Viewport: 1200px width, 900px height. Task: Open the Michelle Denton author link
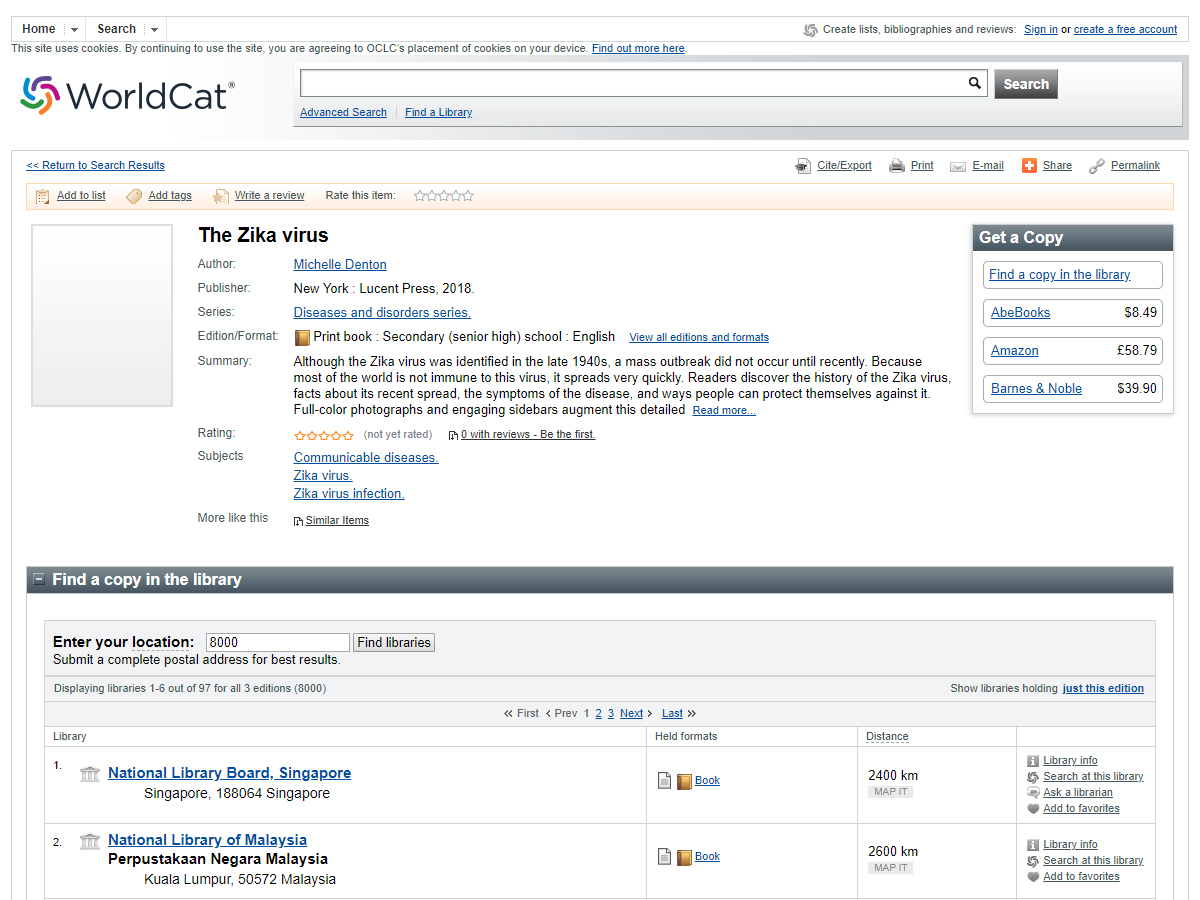point(340,264)
